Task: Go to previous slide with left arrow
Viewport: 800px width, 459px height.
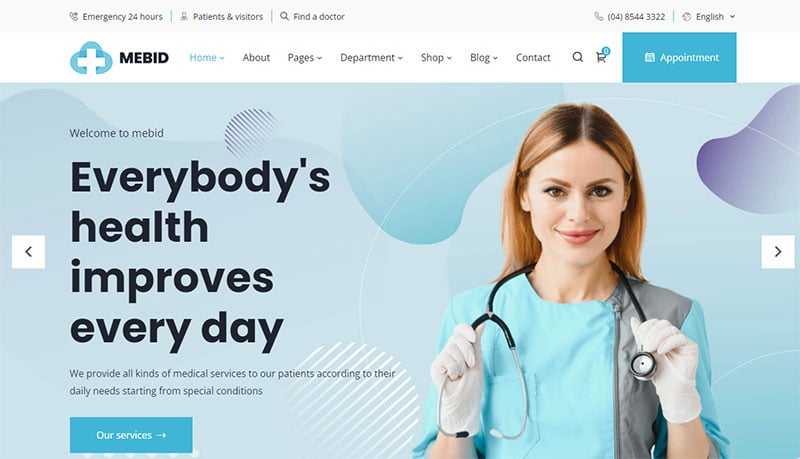Action: pyautogui.click(x=28, y=251)
